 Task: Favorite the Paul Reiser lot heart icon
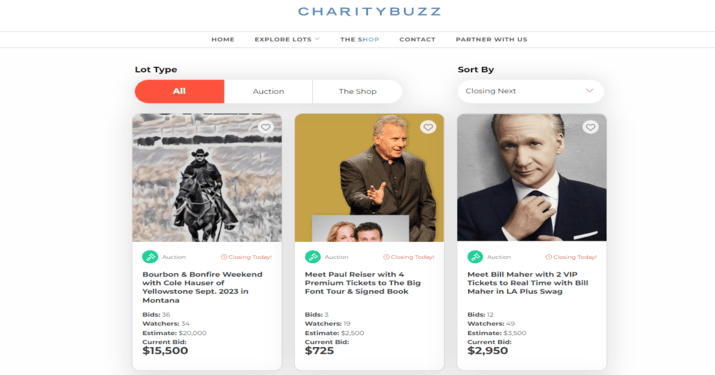click(428, 127)
